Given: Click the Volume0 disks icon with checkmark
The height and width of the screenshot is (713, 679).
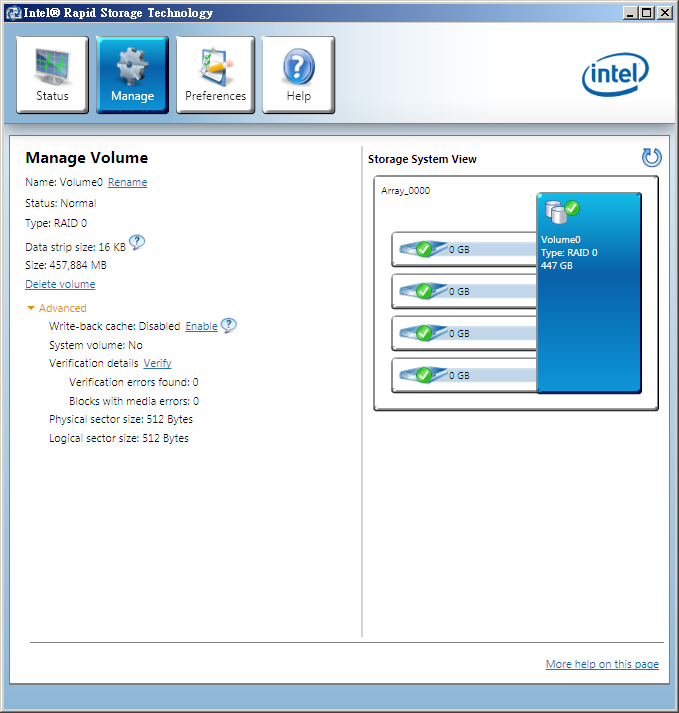Looking at the screenshot, I should [x=562, y=212].
